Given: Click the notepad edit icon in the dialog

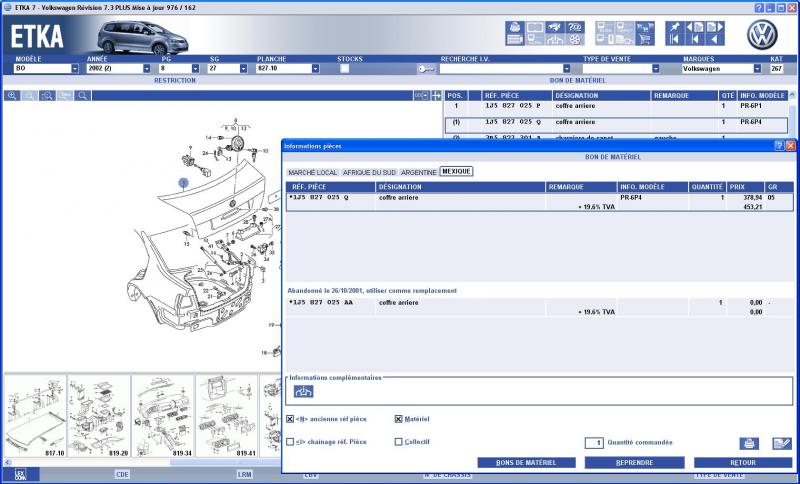Looking at the screenshot, I should [x=782, y=443].
